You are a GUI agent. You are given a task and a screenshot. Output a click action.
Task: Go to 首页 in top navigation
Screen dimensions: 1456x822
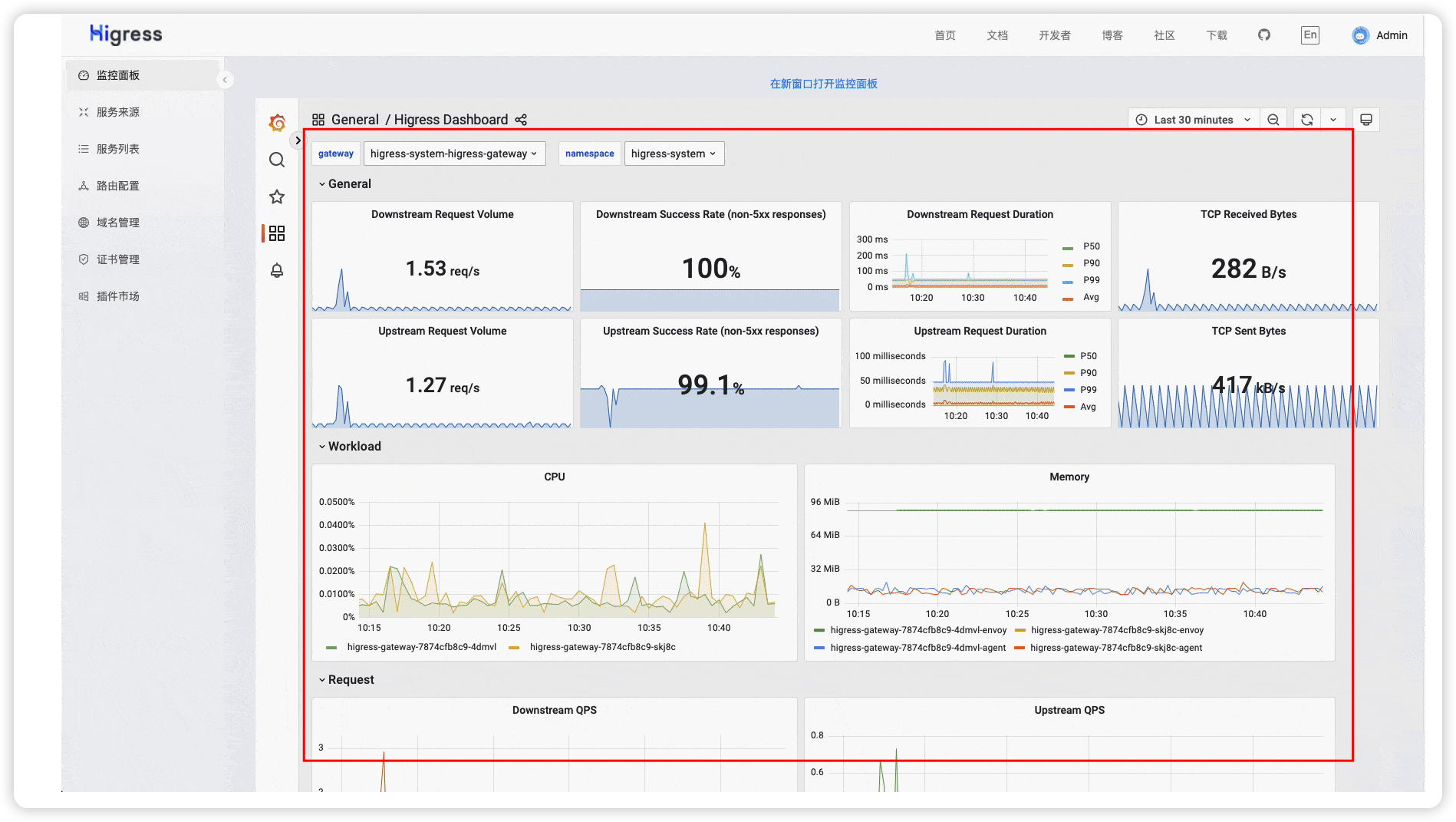945,35
